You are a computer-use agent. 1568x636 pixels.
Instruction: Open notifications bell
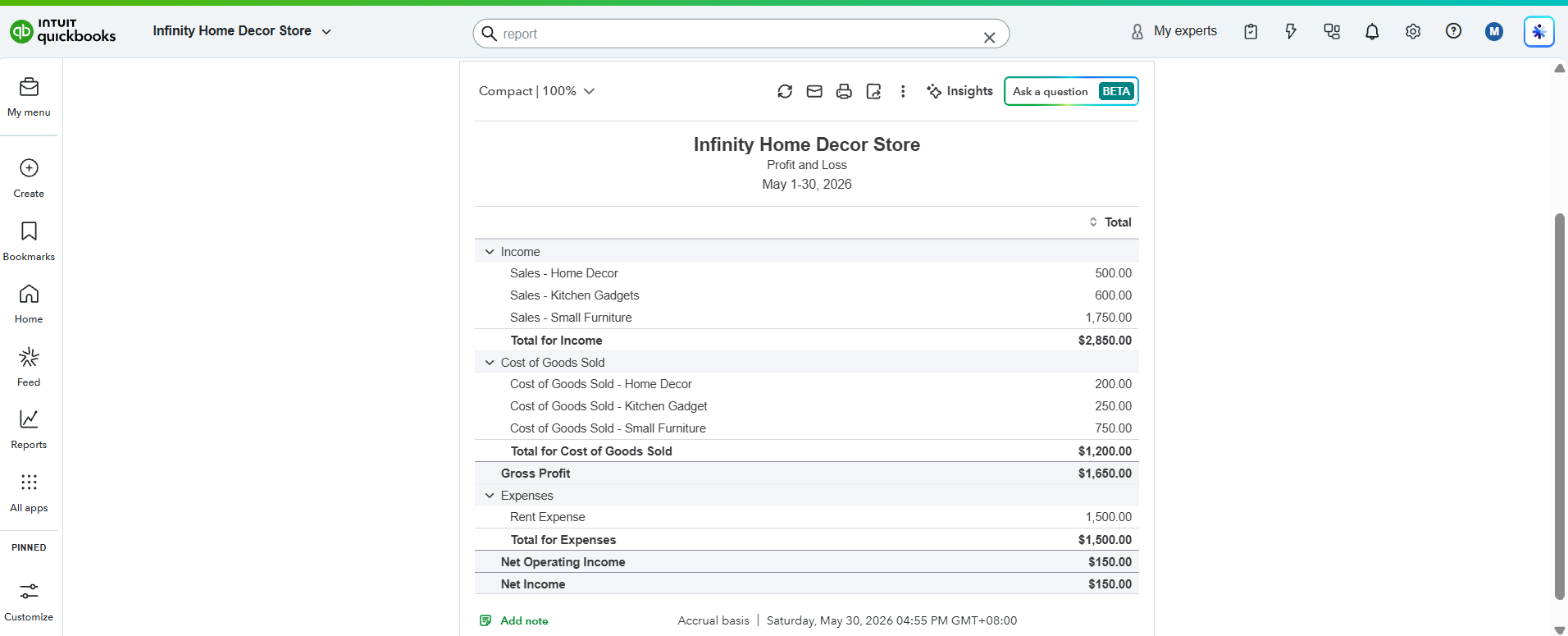(1372, 31)
